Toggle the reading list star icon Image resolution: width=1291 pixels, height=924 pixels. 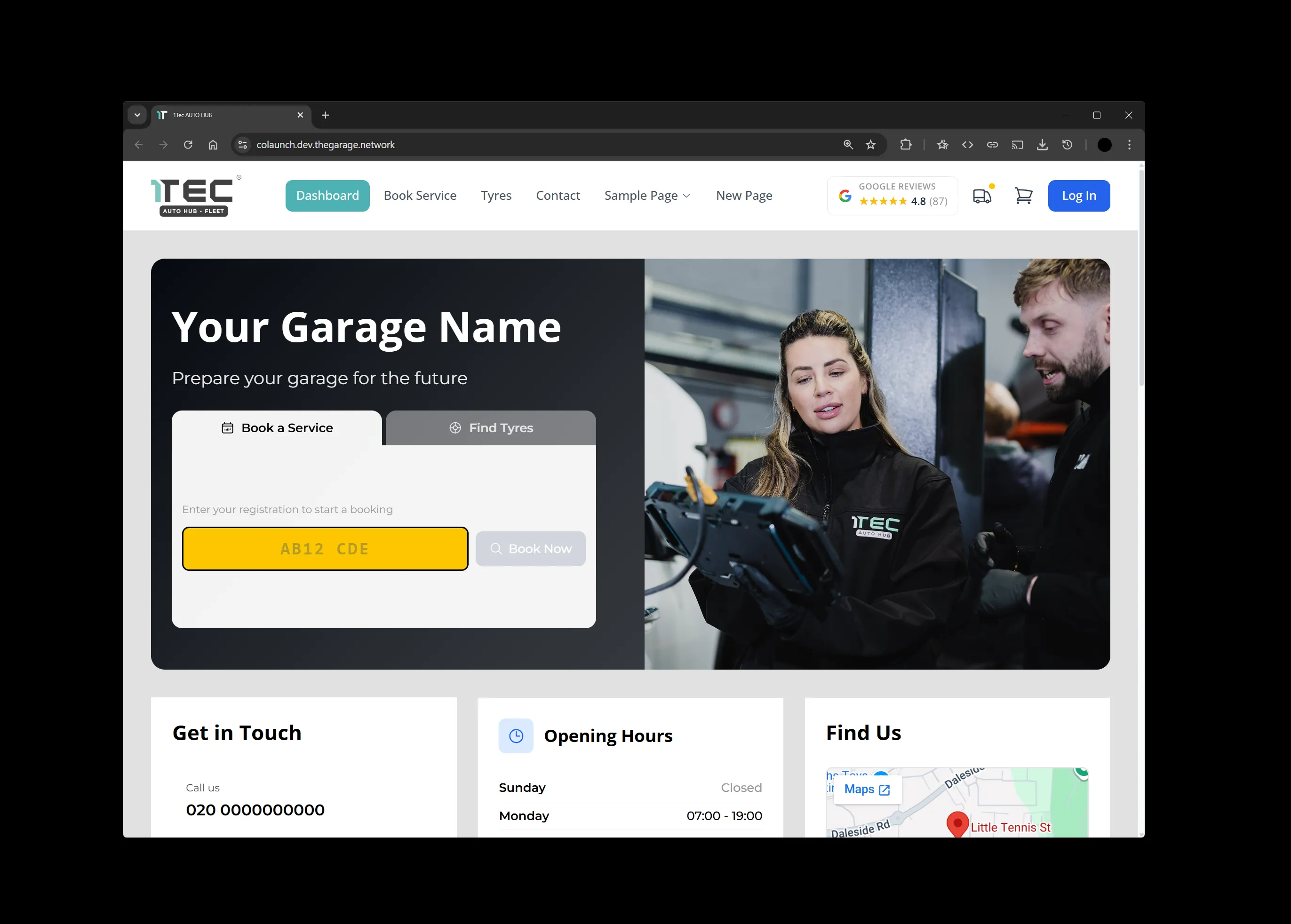(x=942, y=144)
